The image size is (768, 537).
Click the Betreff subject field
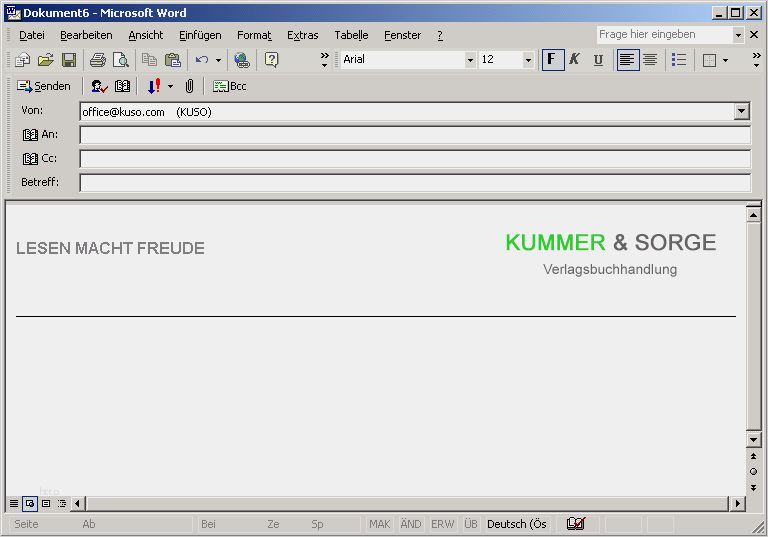pyautogui.click(x=415, y=183)
